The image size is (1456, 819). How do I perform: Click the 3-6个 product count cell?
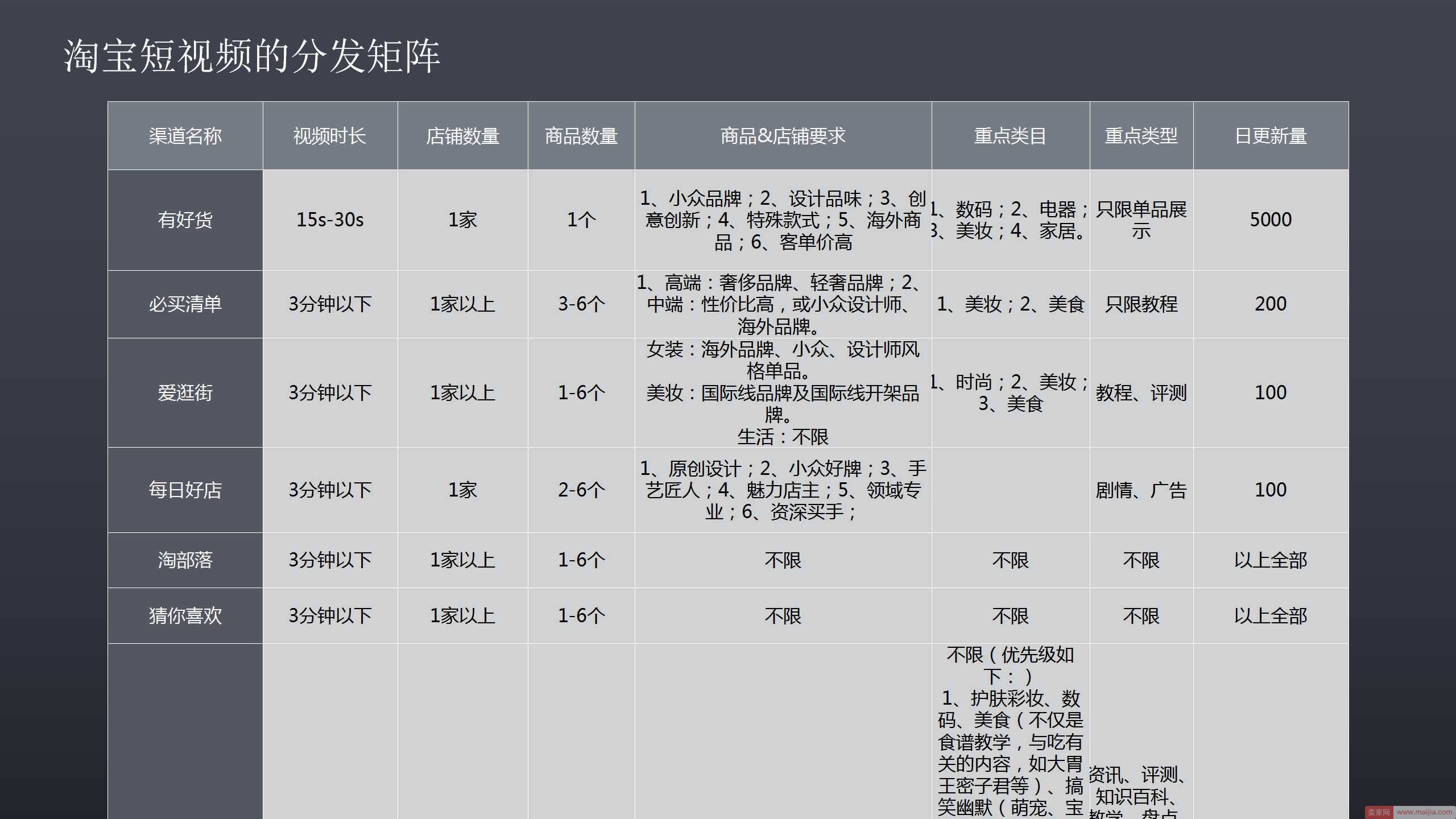pos(581,304)
